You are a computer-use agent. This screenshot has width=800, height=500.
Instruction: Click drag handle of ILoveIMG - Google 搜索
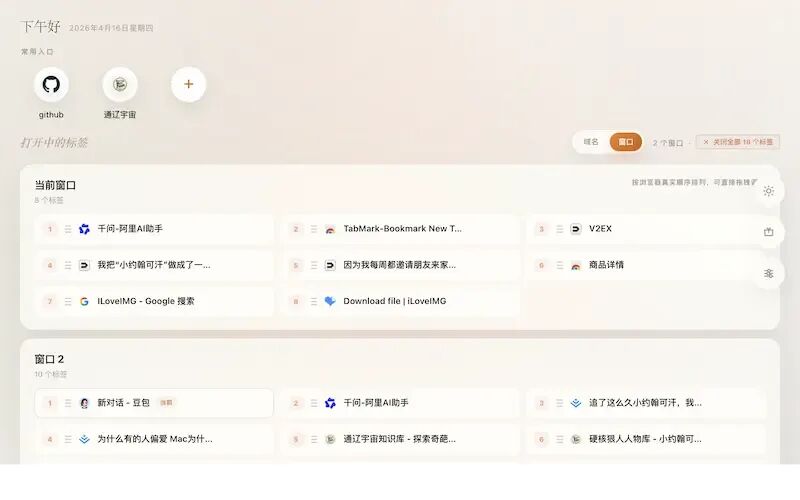(x=68, y=302)
